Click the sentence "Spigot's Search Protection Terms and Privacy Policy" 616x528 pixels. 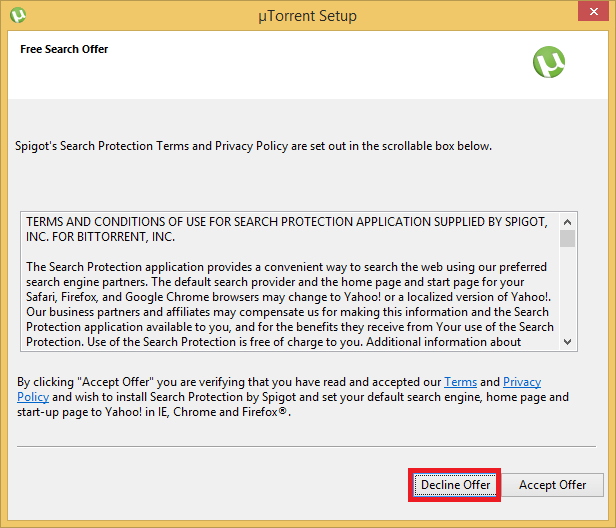tap(253, 146)
